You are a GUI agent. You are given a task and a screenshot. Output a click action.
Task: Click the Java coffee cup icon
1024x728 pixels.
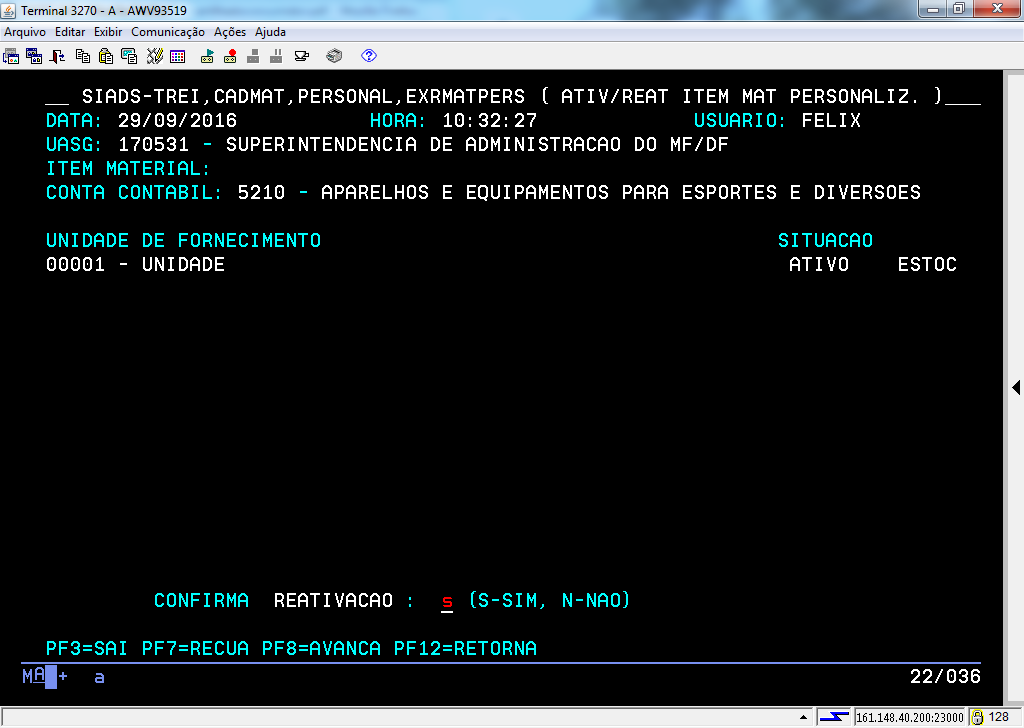[302, 56]
